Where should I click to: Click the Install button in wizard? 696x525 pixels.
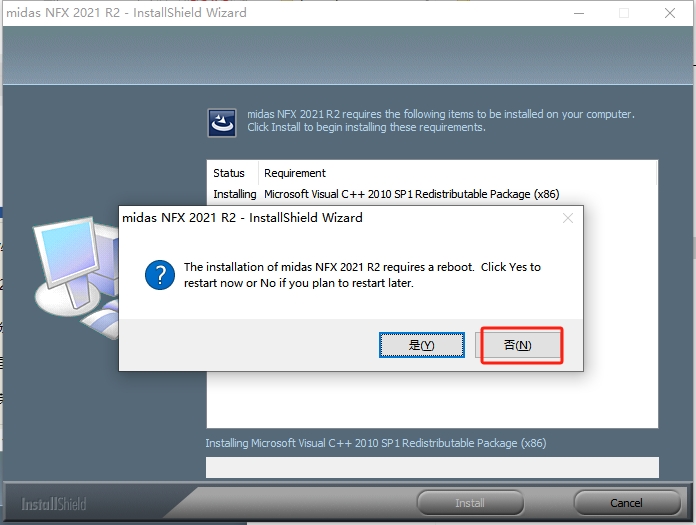click(470, 503)
